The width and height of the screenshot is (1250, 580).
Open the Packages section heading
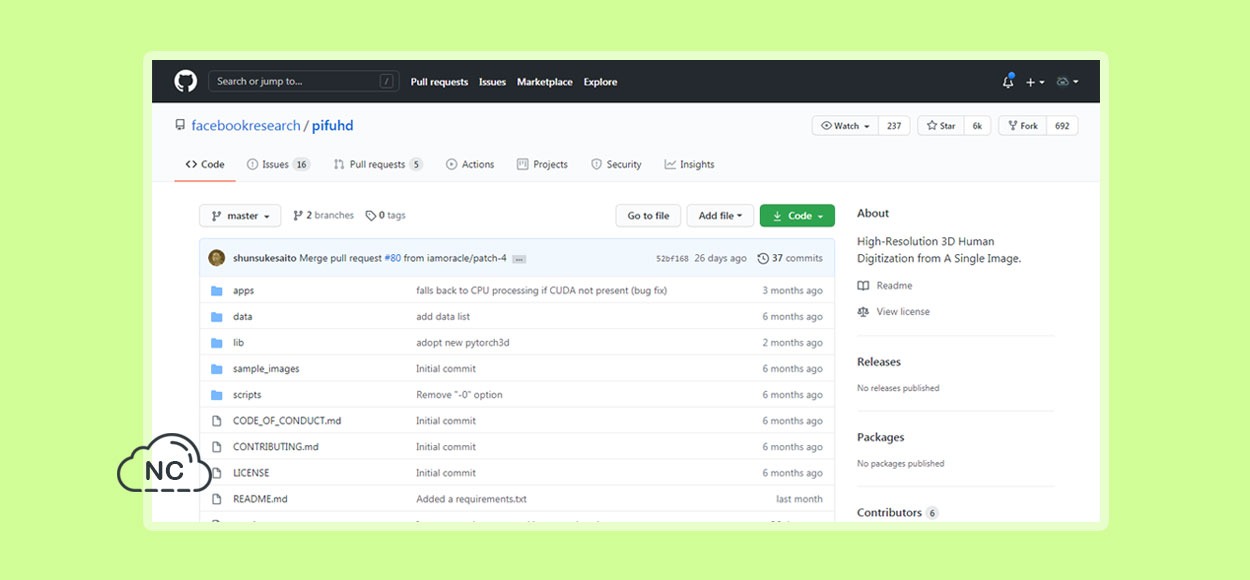881,437
